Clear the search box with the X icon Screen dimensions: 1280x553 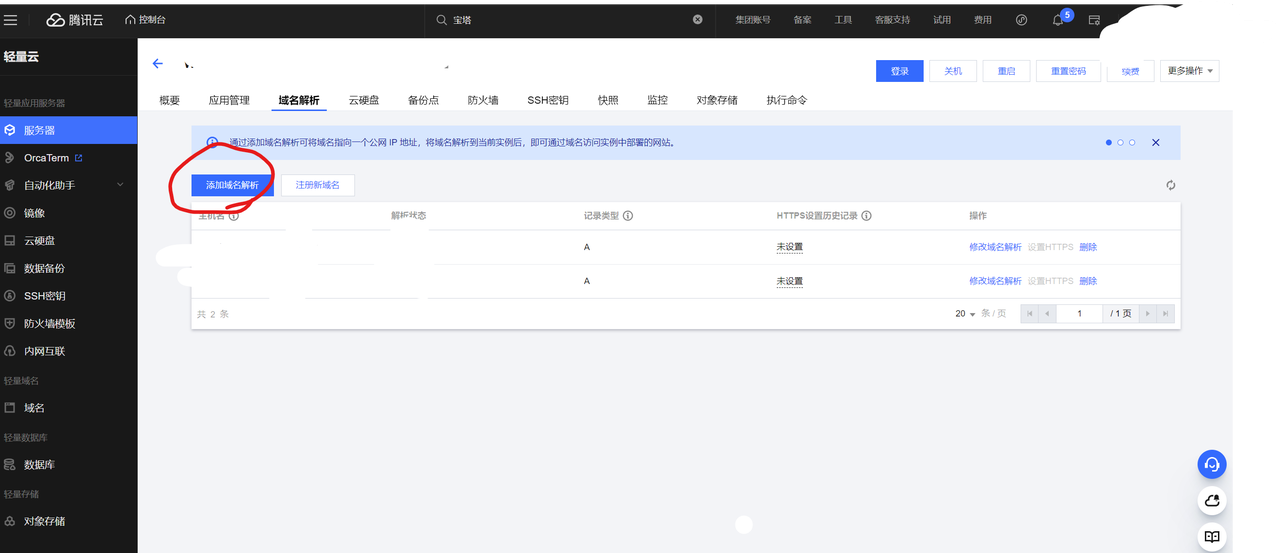click(x=698, y=20)
